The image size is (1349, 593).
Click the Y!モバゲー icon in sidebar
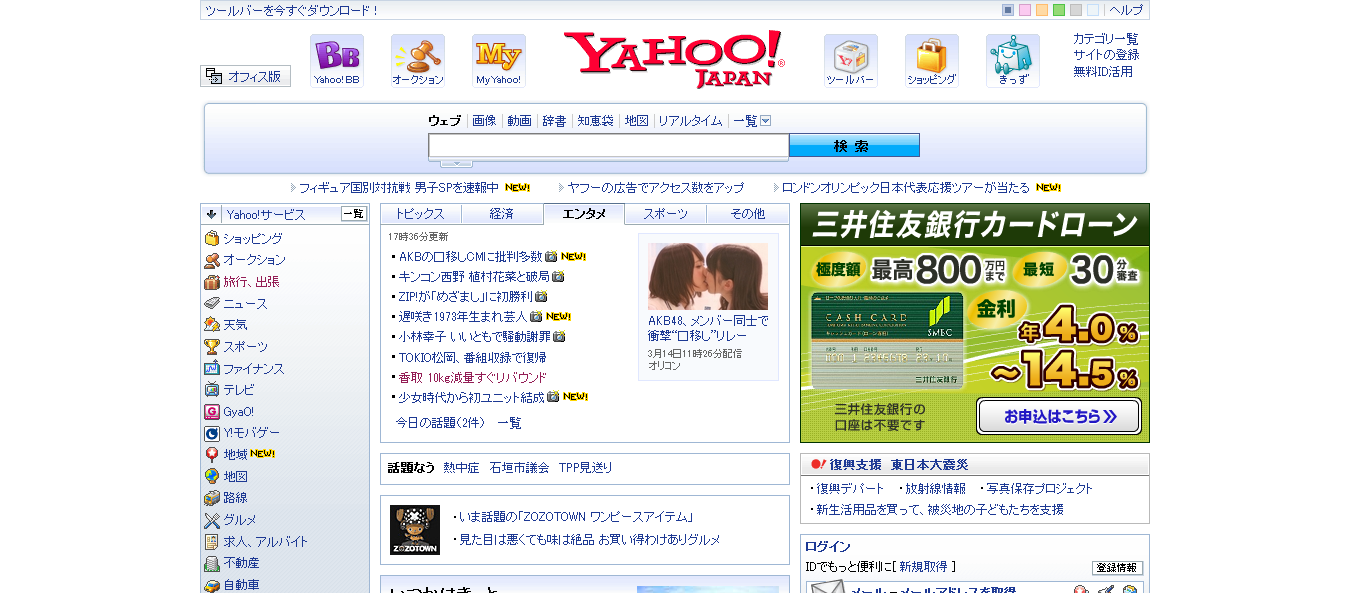(212, 433)
